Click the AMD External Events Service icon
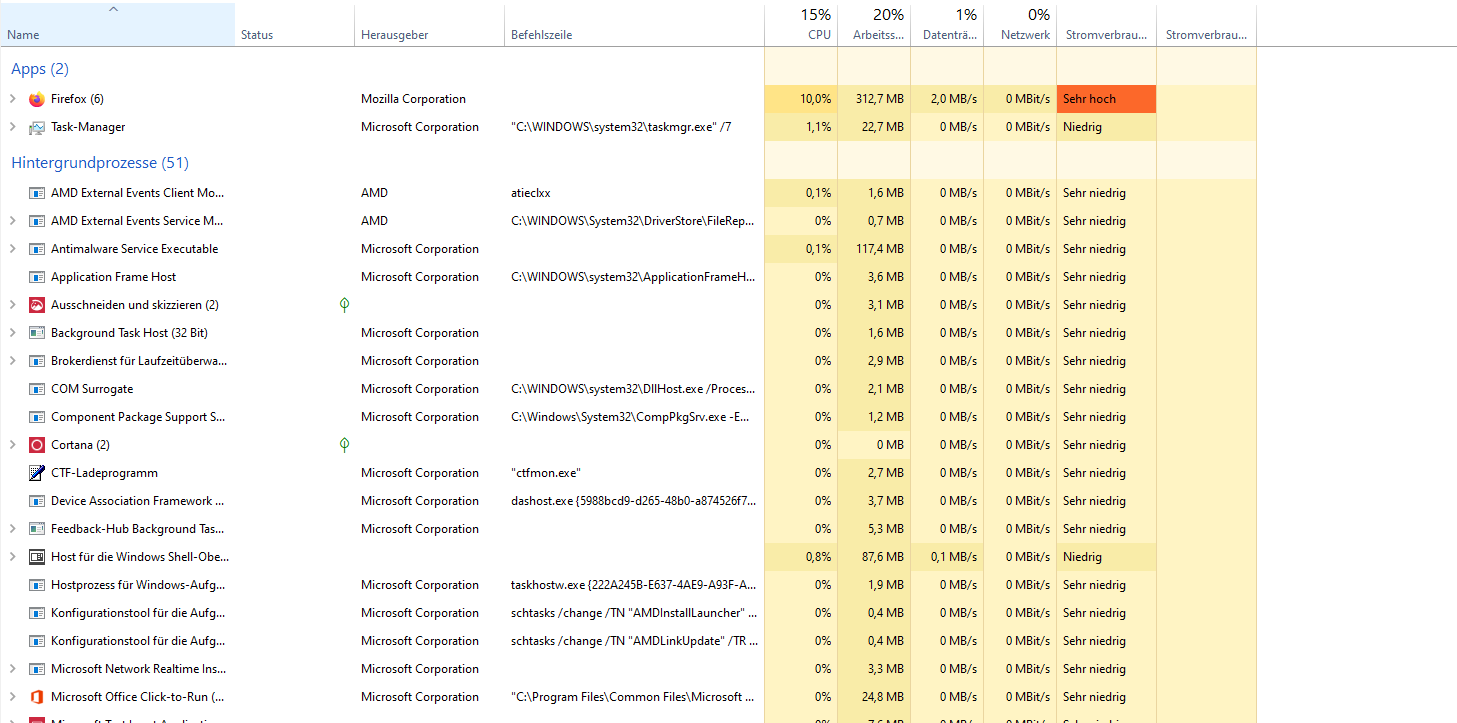This screenshot has height=723, width=1457. pos(37,221)
